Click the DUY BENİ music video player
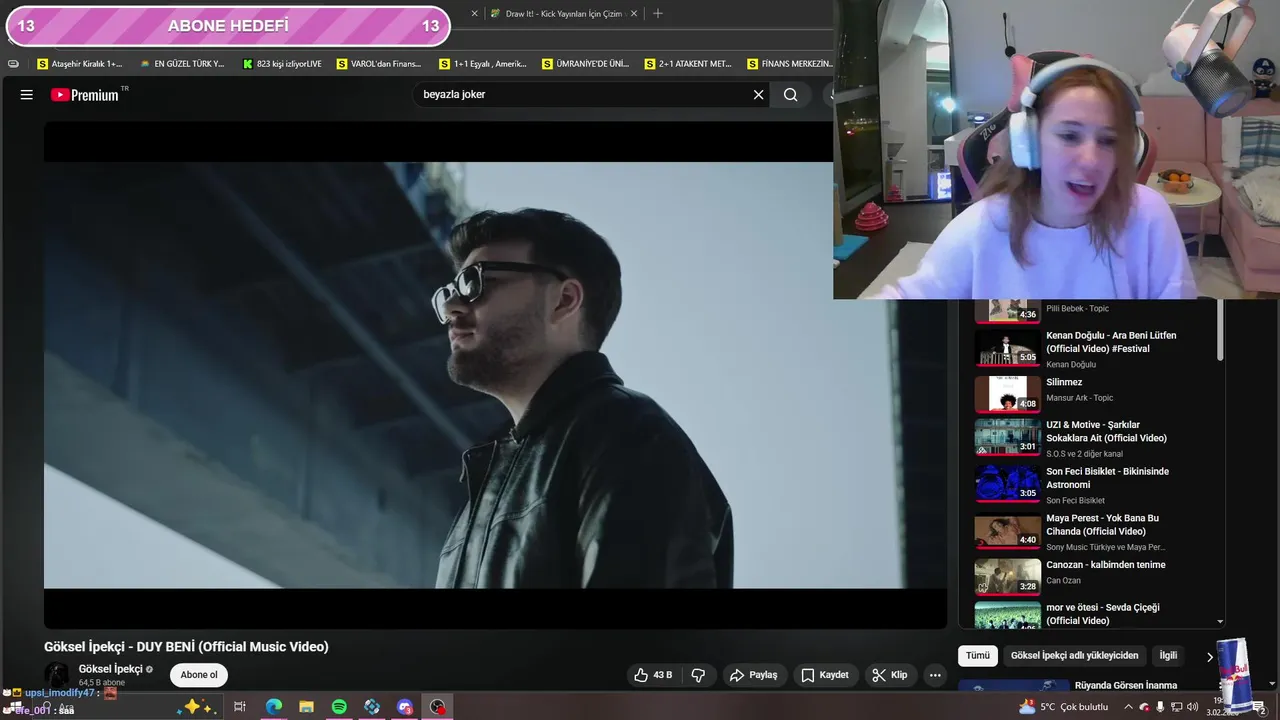Screen dimensions: 1280x720 pyautogui.click(x=495, y=375)
